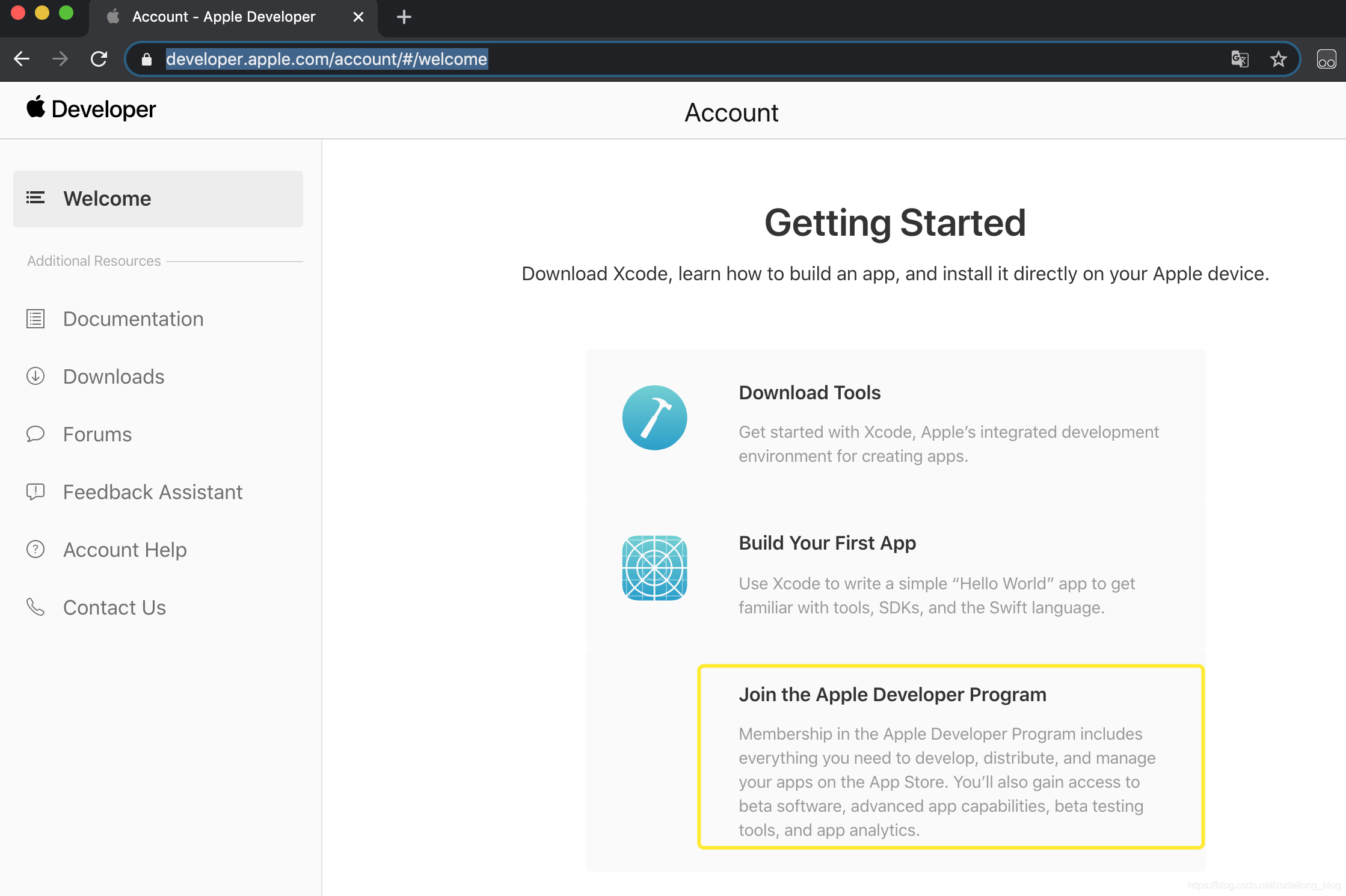View site info via the lock icon
This screenshot has height=896, width=1346.
146,59
